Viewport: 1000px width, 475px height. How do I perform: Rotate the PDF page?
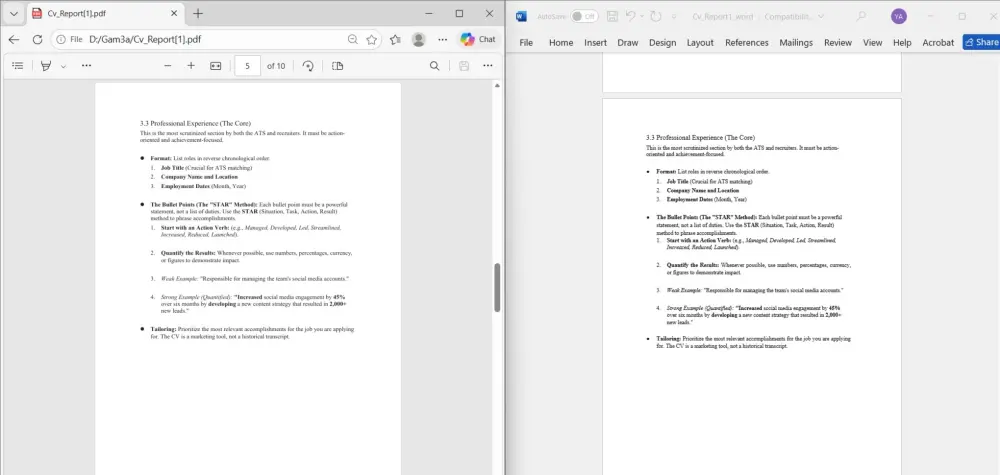[308, 66]
